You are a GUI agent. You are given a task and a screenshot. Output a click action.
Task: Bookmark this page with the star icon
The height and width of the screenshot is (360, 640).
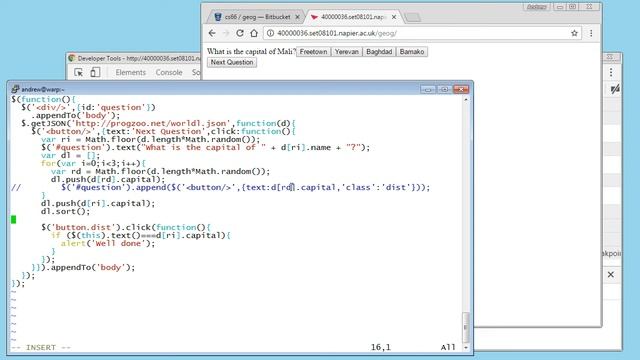pos(574,33)
